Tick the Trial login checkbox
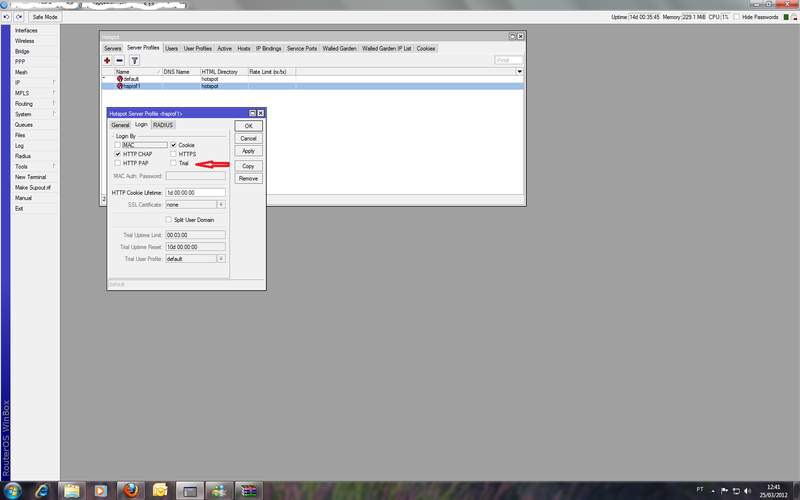Viewport: 800px width, 500px height. [x=173, y=163]
